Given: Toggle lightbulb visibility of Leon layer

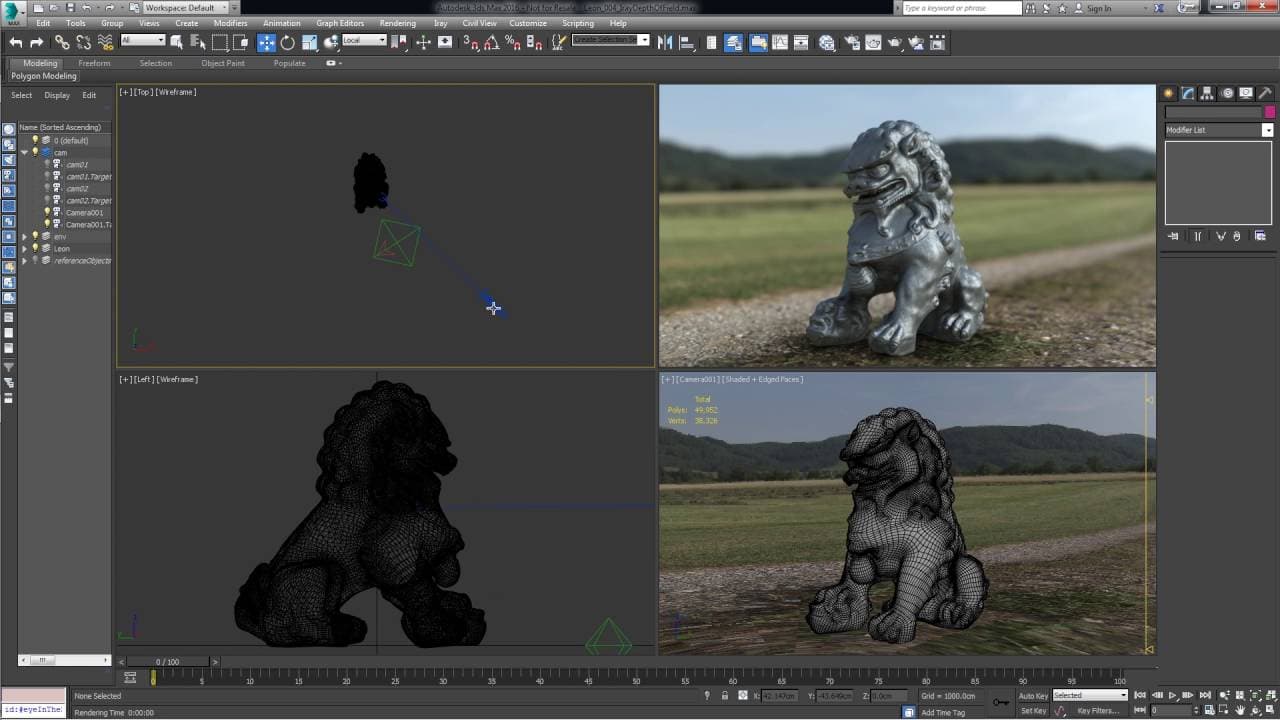Looking at the screenshot, I should coord(35,248).
